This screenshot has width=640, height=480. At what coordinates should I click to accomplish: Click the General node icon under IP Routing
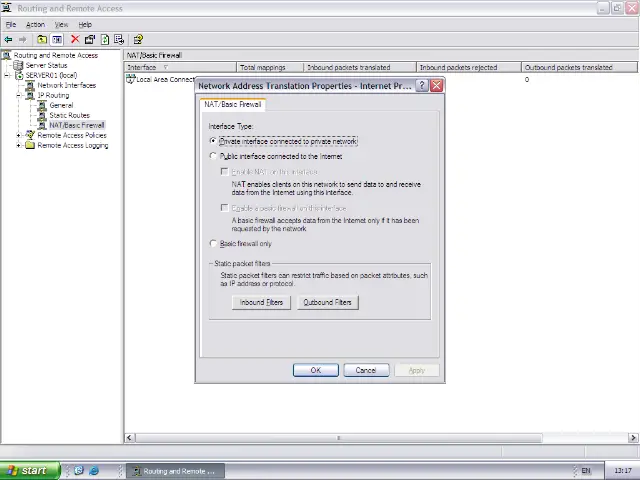pos(42,105)
